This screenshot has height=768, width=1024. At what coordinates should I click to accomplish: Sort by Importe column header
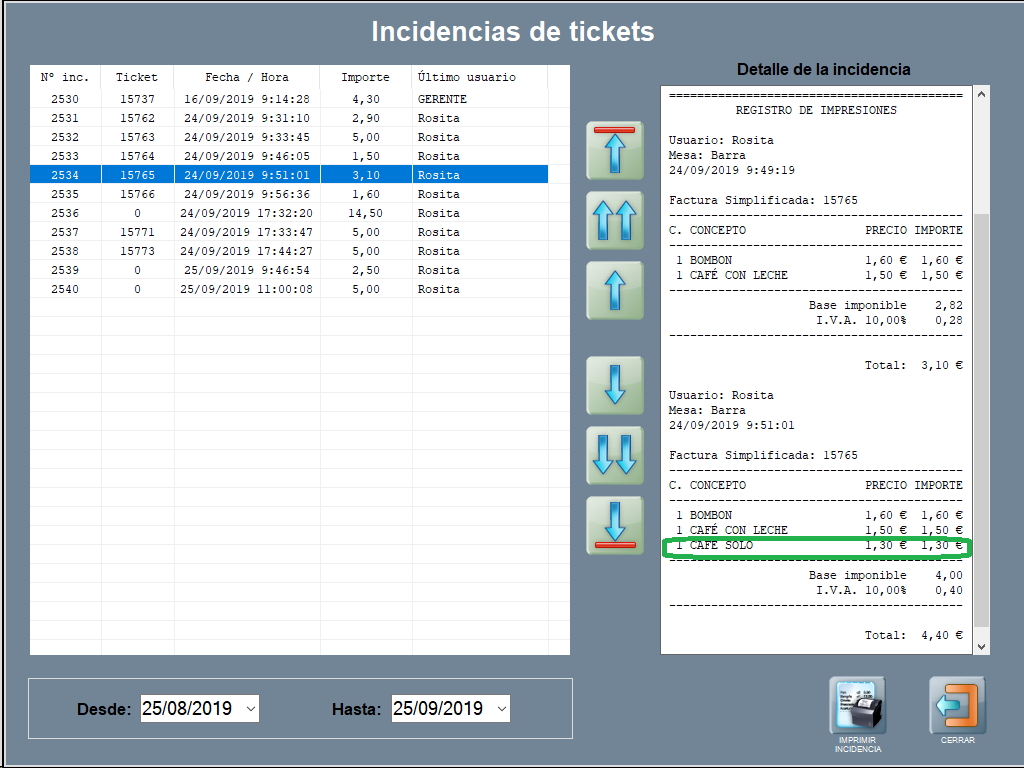pyautogui.click(x=365, y=77)
